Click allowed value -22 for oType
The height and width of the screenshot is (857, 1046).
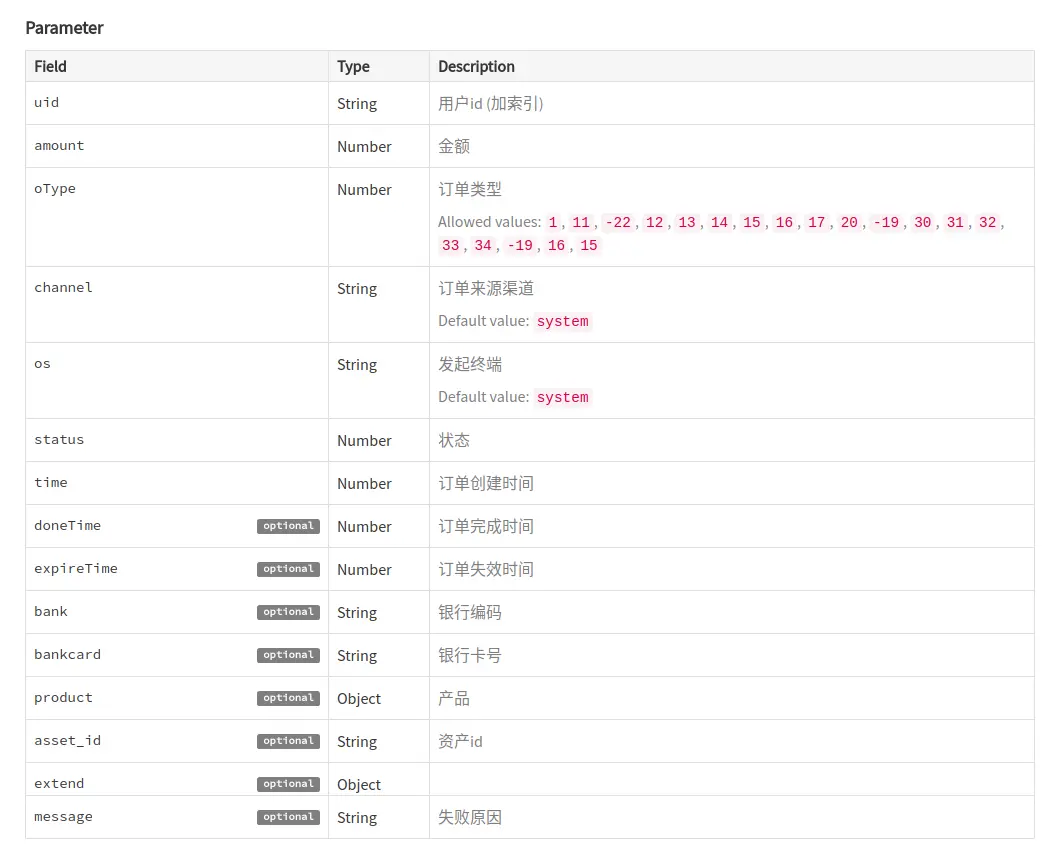[x=618, y=222]
